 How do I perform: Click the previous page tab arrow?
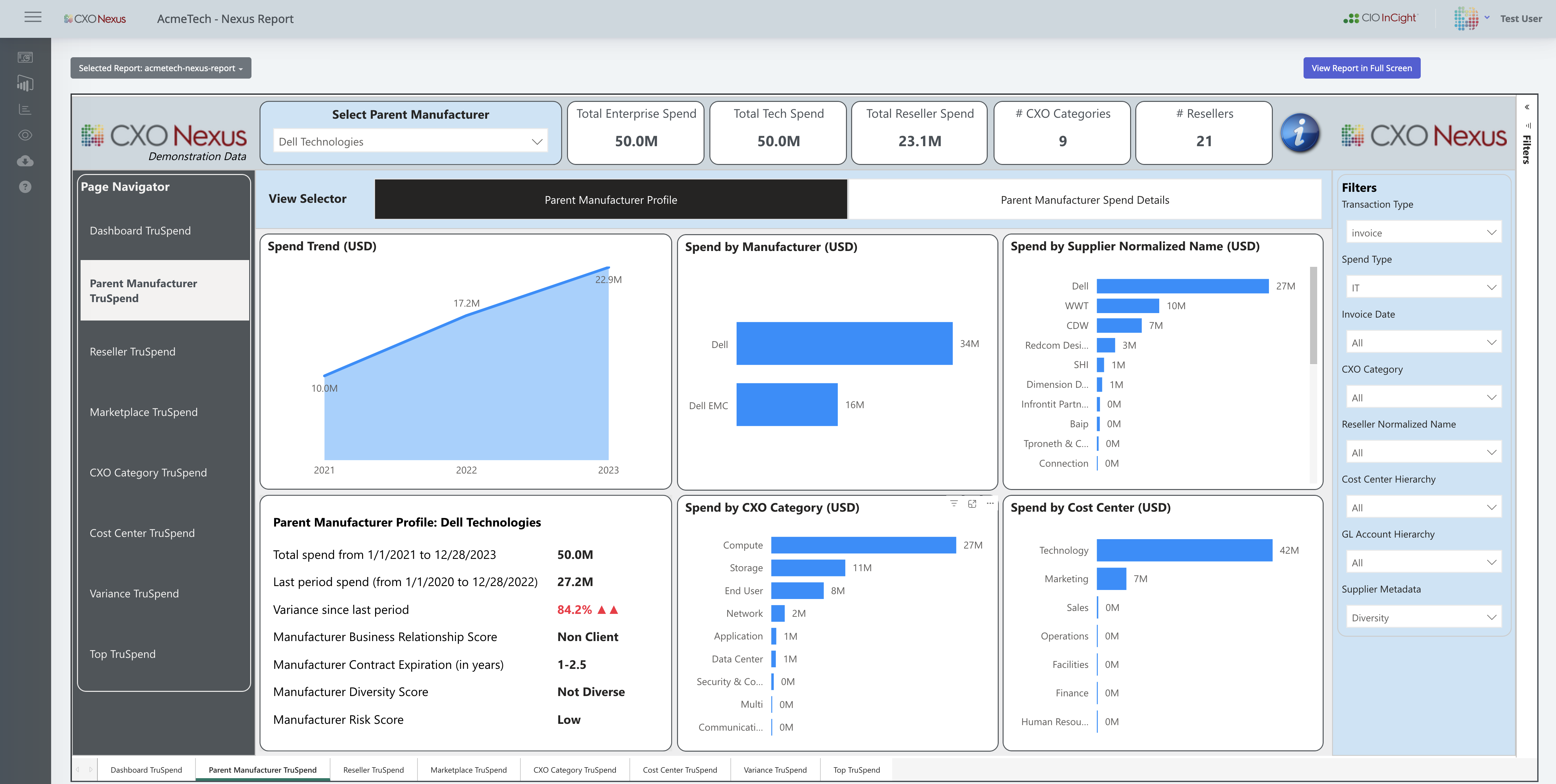click(x=77, y=769)
